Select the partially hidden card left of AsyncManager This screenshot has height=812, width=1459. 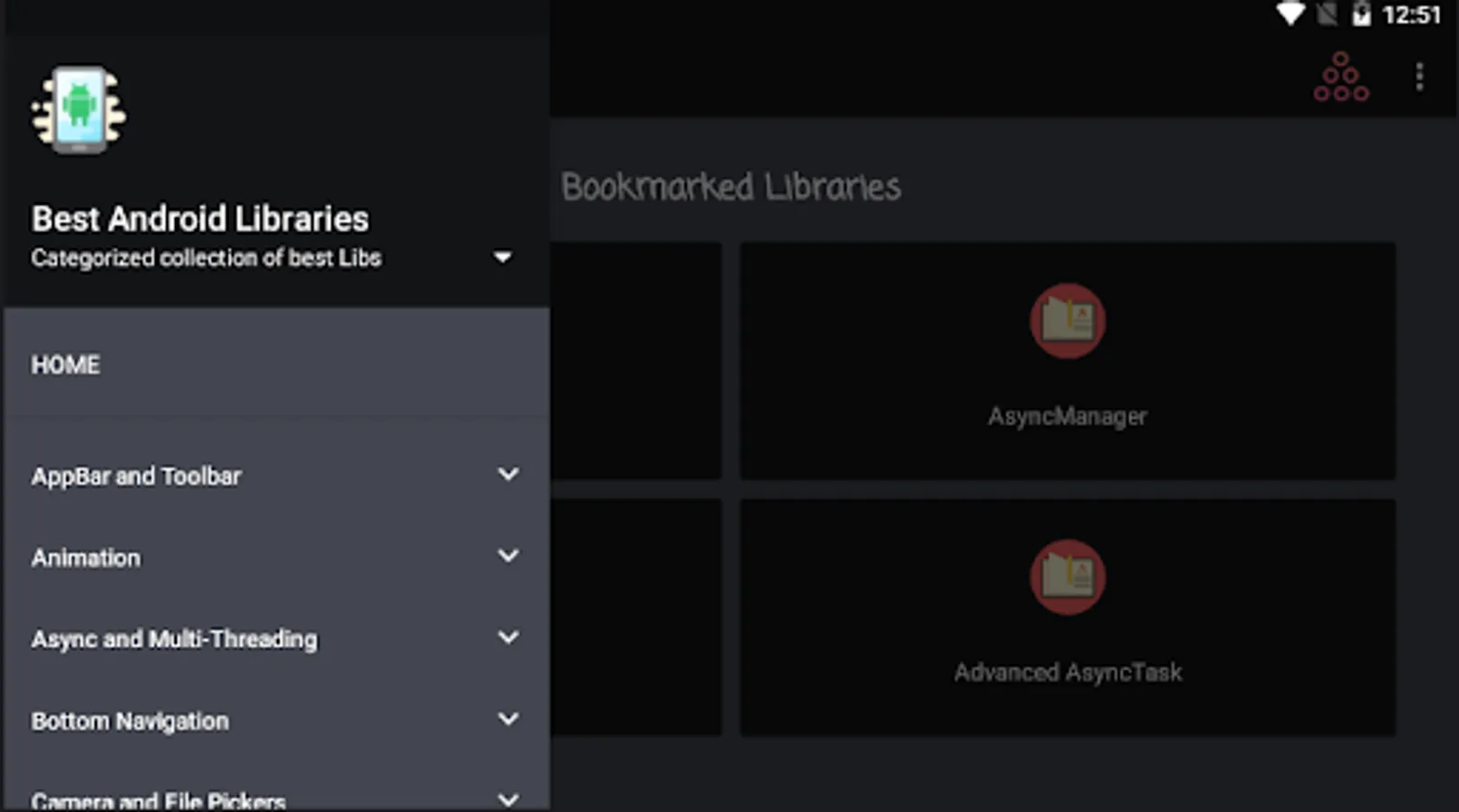pos(634,359)
